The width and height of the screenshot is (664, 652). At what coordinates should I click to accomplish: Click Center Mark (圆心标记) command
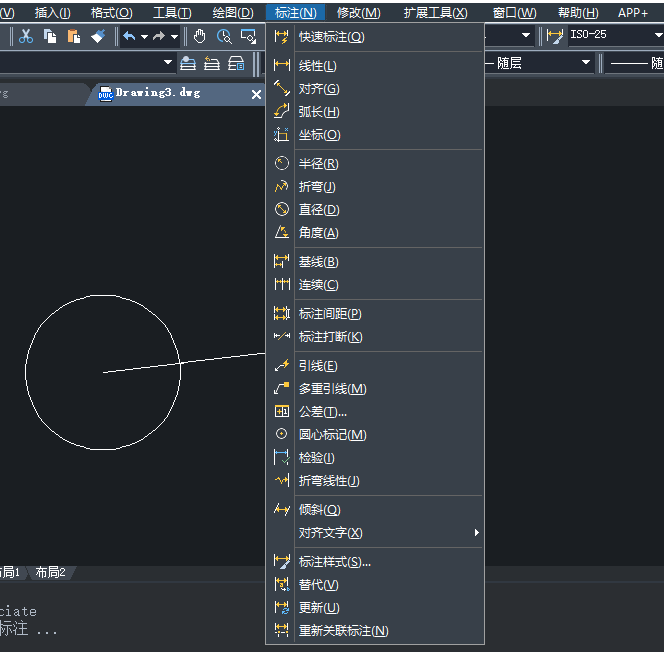click(332, 435)
